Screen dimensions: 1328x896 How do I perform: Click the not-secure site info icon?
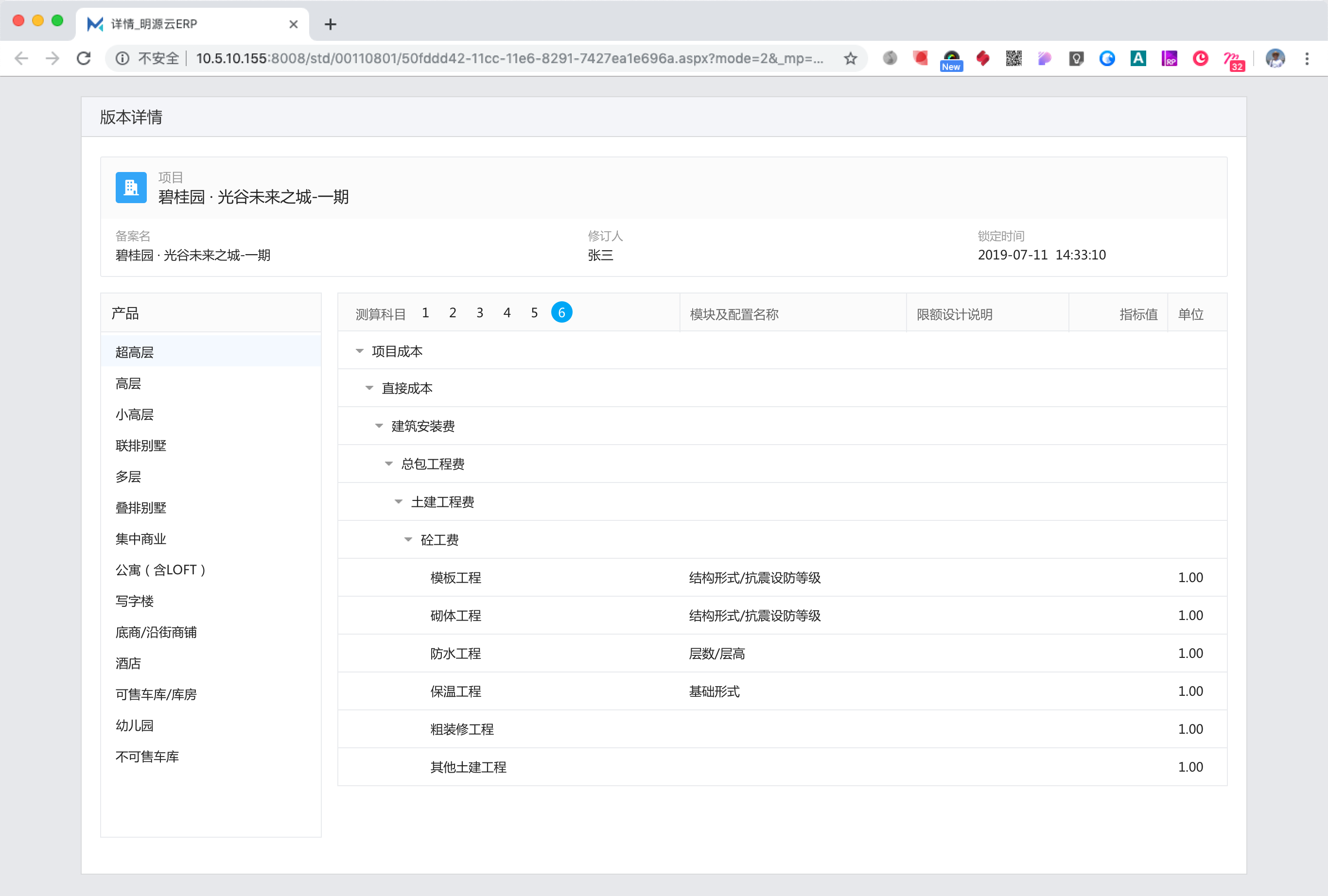(x=122, y=58)
